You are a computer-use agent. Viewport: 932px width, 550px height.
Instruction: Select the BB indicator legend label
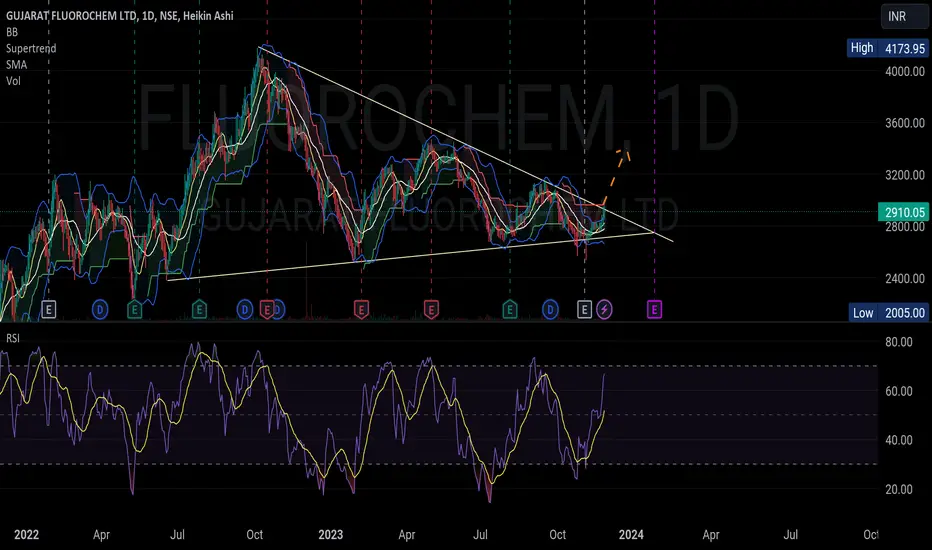12,32
